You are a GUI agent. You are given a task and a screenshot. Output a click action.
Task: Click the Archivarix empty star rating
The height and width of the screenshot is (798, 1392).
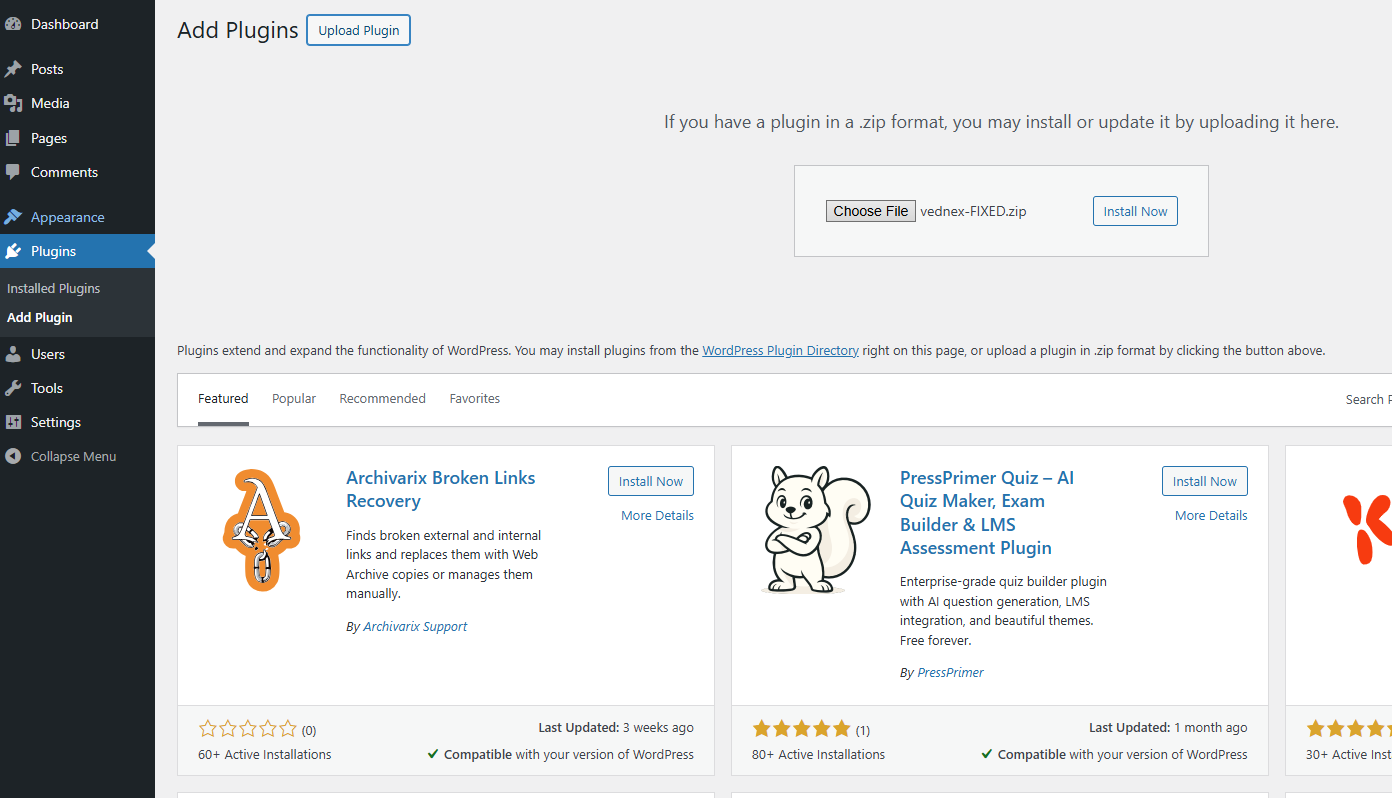tap(248, 729)
